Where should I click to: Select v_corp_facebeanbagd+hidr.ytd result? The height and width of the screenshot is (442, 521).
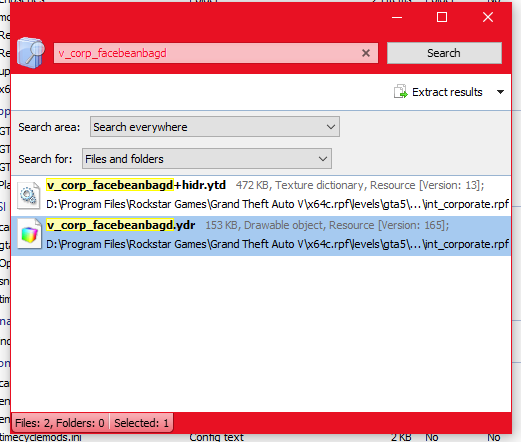tap(261, 195)
